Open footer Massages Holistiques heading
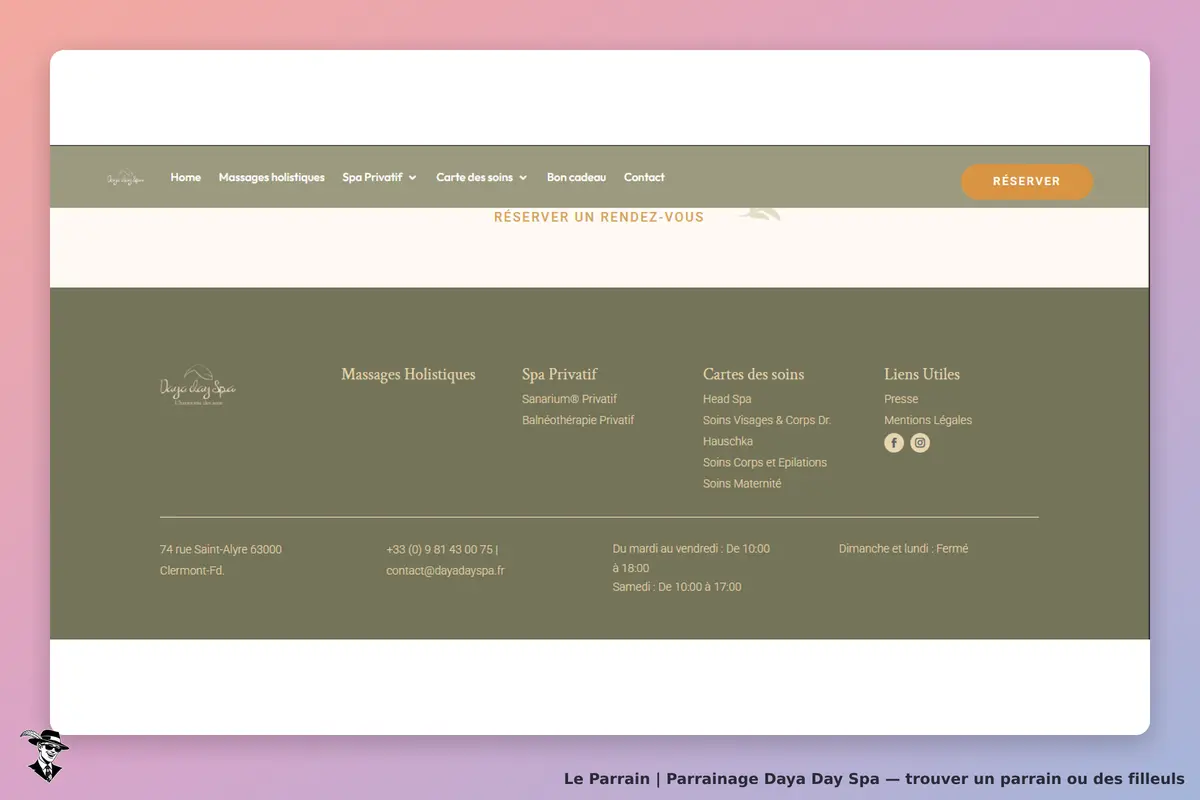Viewport: 1200px width, 800px height. 408,374
